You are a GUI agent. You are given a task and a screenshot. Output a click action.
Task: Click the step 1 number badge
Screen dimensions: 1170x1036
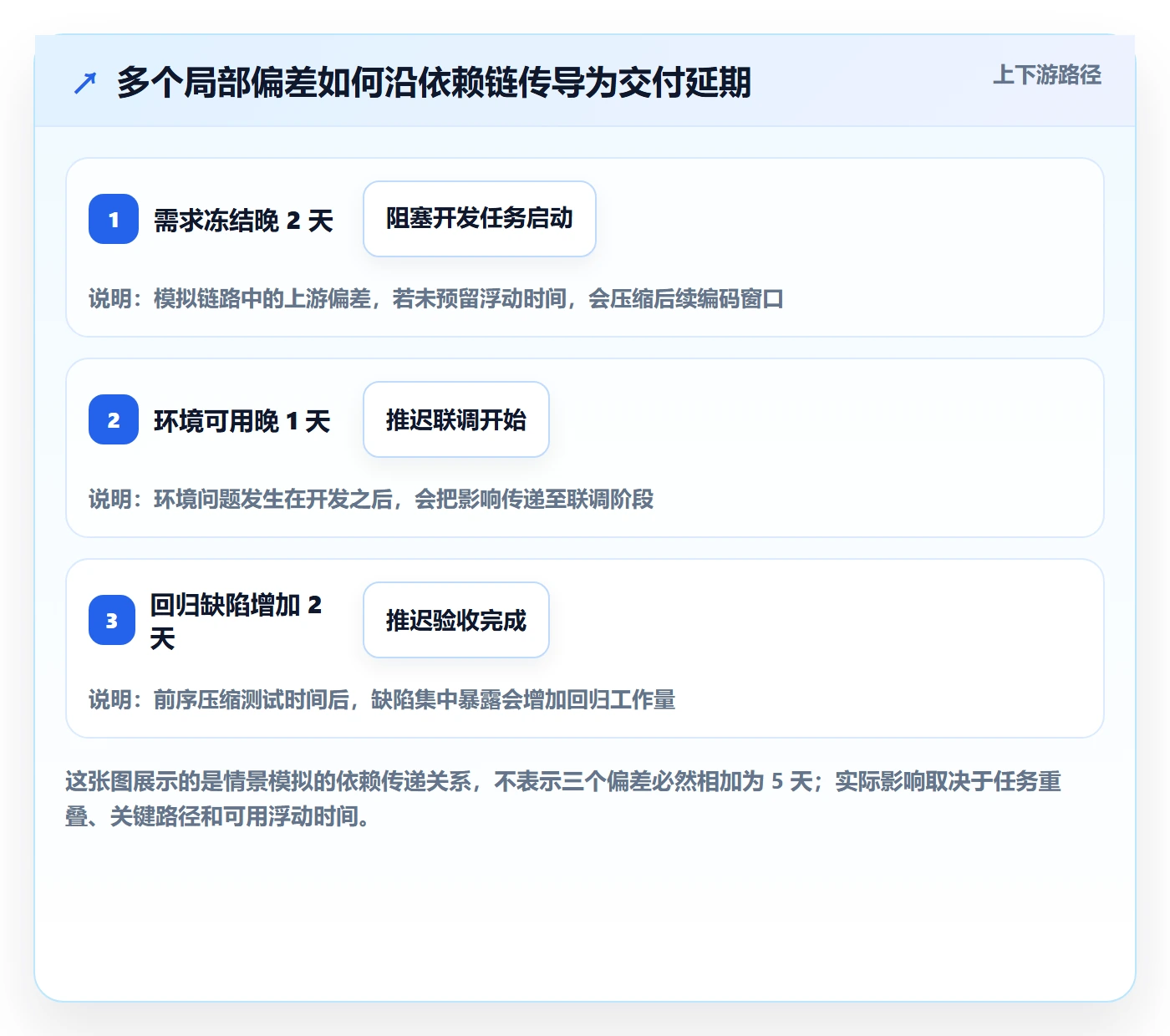[114, 219]
